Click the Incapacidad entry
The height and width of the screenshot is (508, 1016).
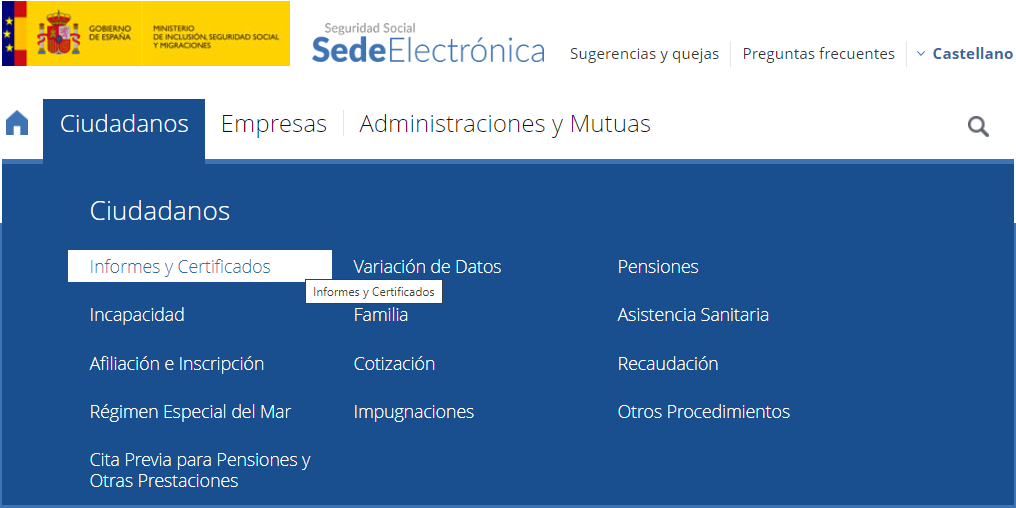[137, 315]
